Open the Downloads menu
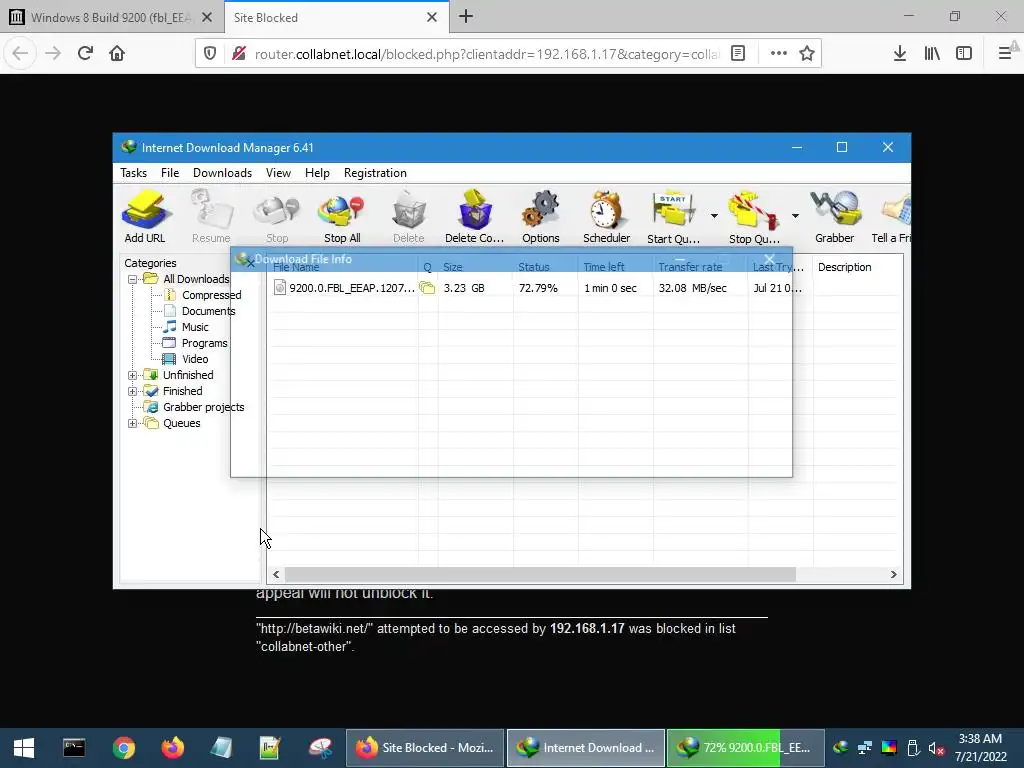The image size is (1024, 768). point(222,173)
